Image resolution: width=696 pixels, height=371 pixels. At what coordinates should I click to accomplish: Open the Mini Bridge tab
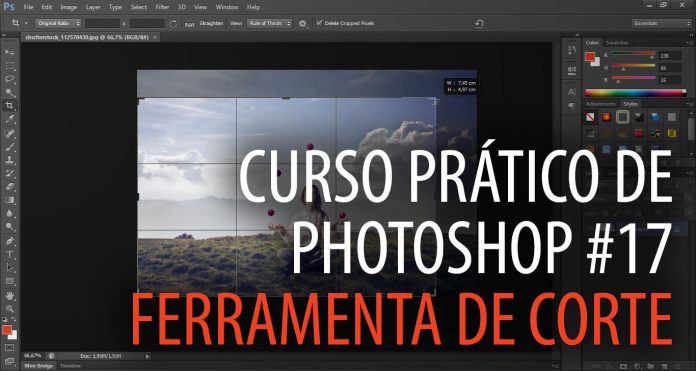[x=39, y=366]
